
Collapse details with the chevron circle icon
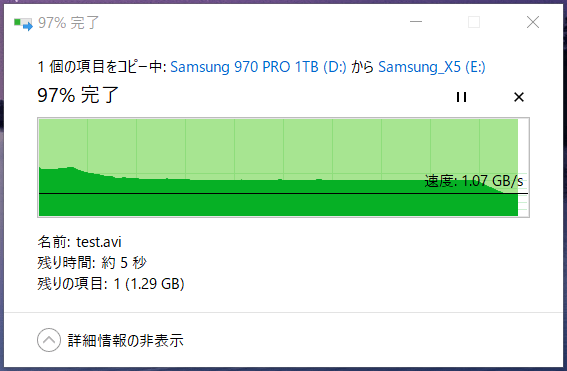(x=49, y=340)
